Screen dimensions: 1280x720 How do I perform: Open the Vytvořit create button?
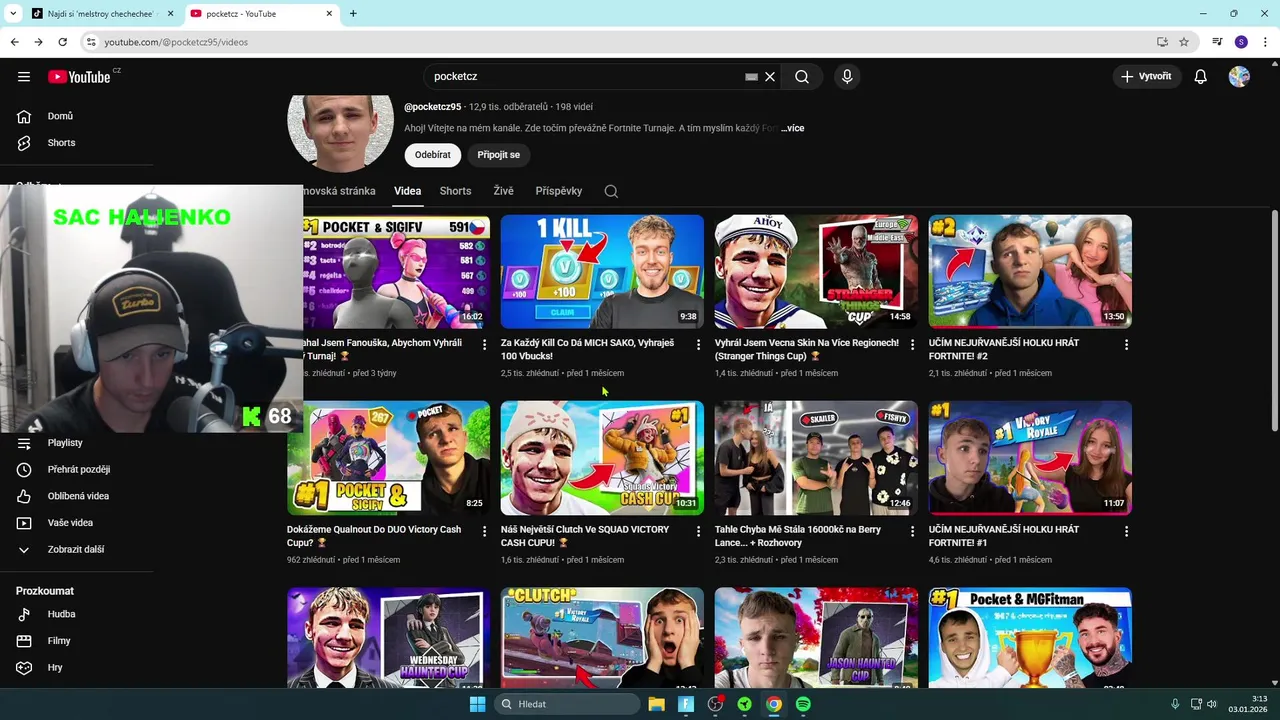1146,77
